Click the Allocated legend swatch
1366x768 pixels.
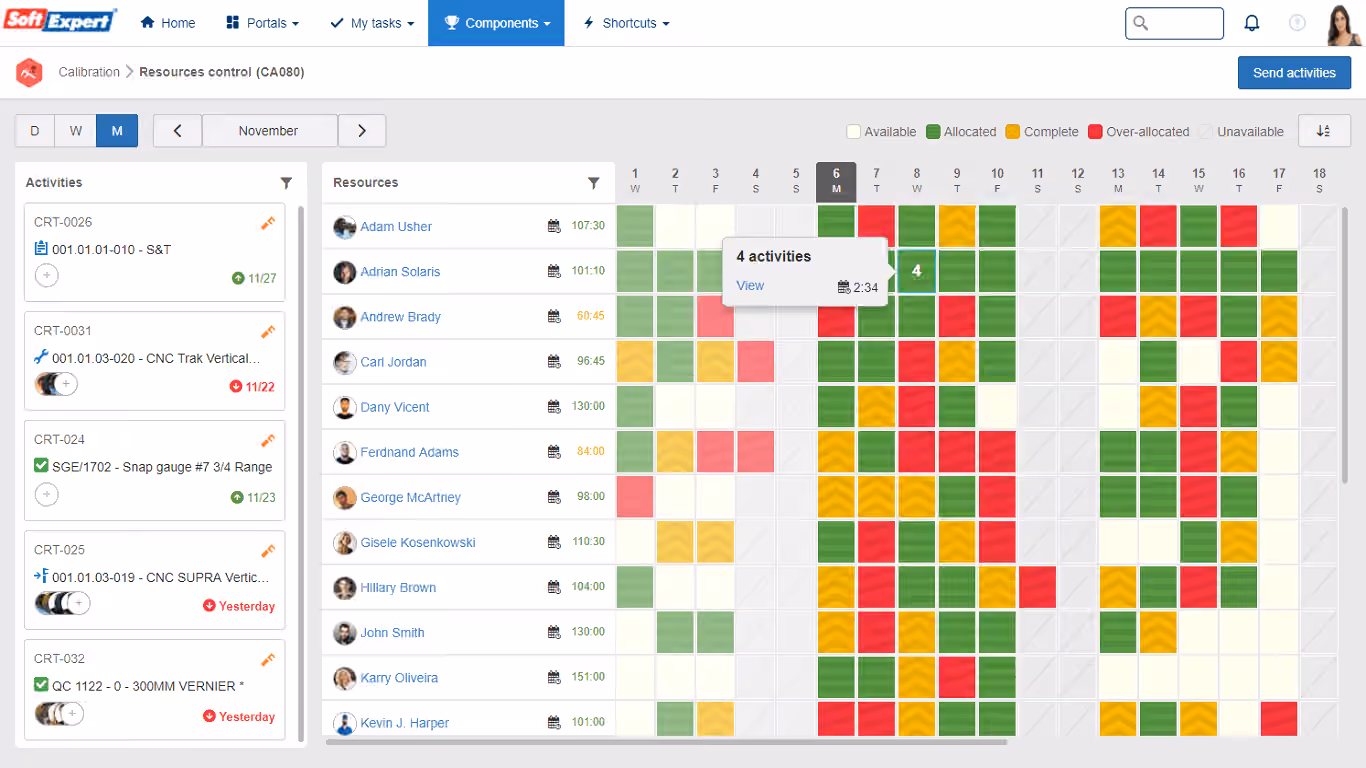coord(933,131)
